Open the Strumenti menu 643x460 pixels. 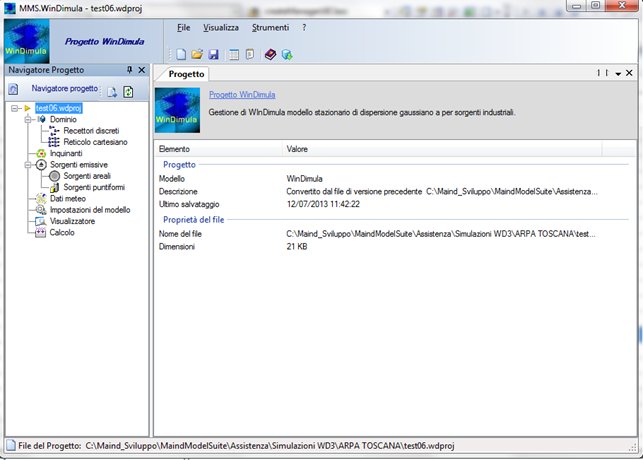click(270, 27)
